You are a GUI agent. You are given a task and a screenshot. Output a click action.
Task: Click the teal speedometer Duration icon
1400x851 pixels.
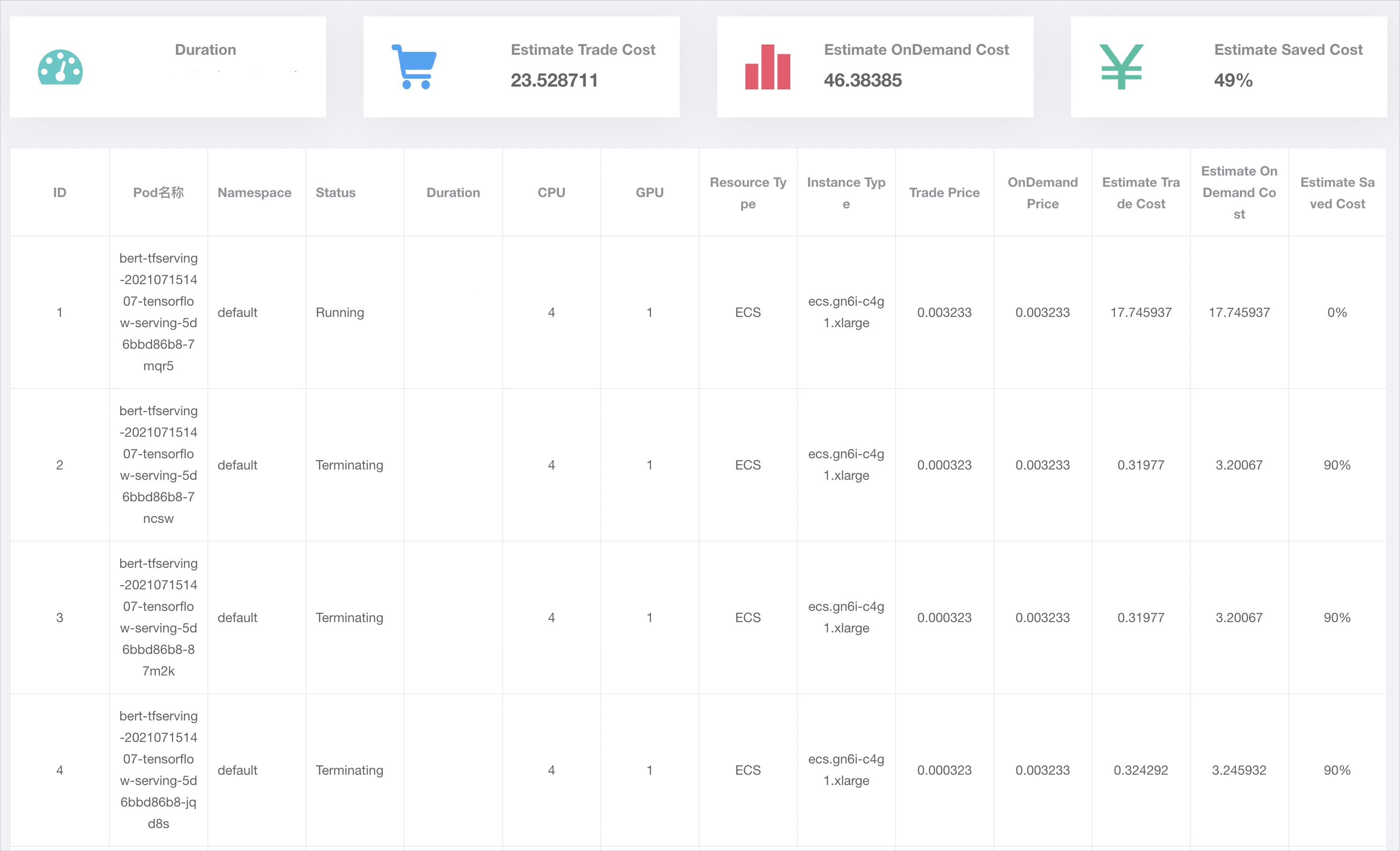(x=60, y=67)
